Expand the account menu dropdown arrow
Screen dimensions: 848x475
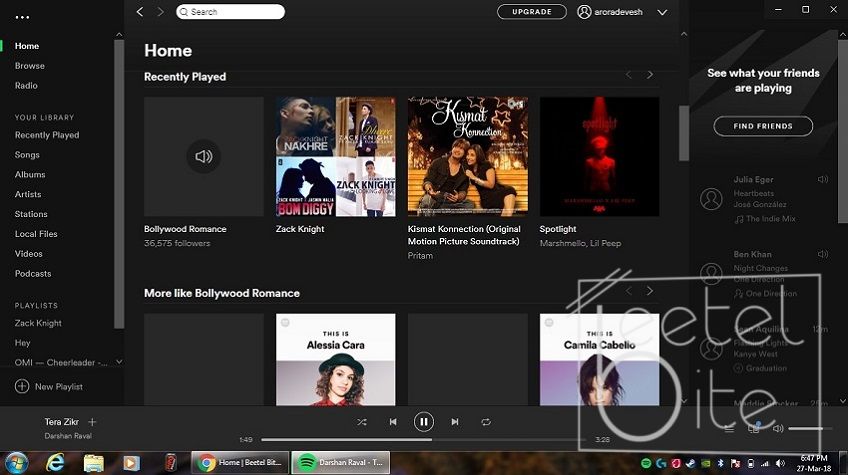click(662, 12)
